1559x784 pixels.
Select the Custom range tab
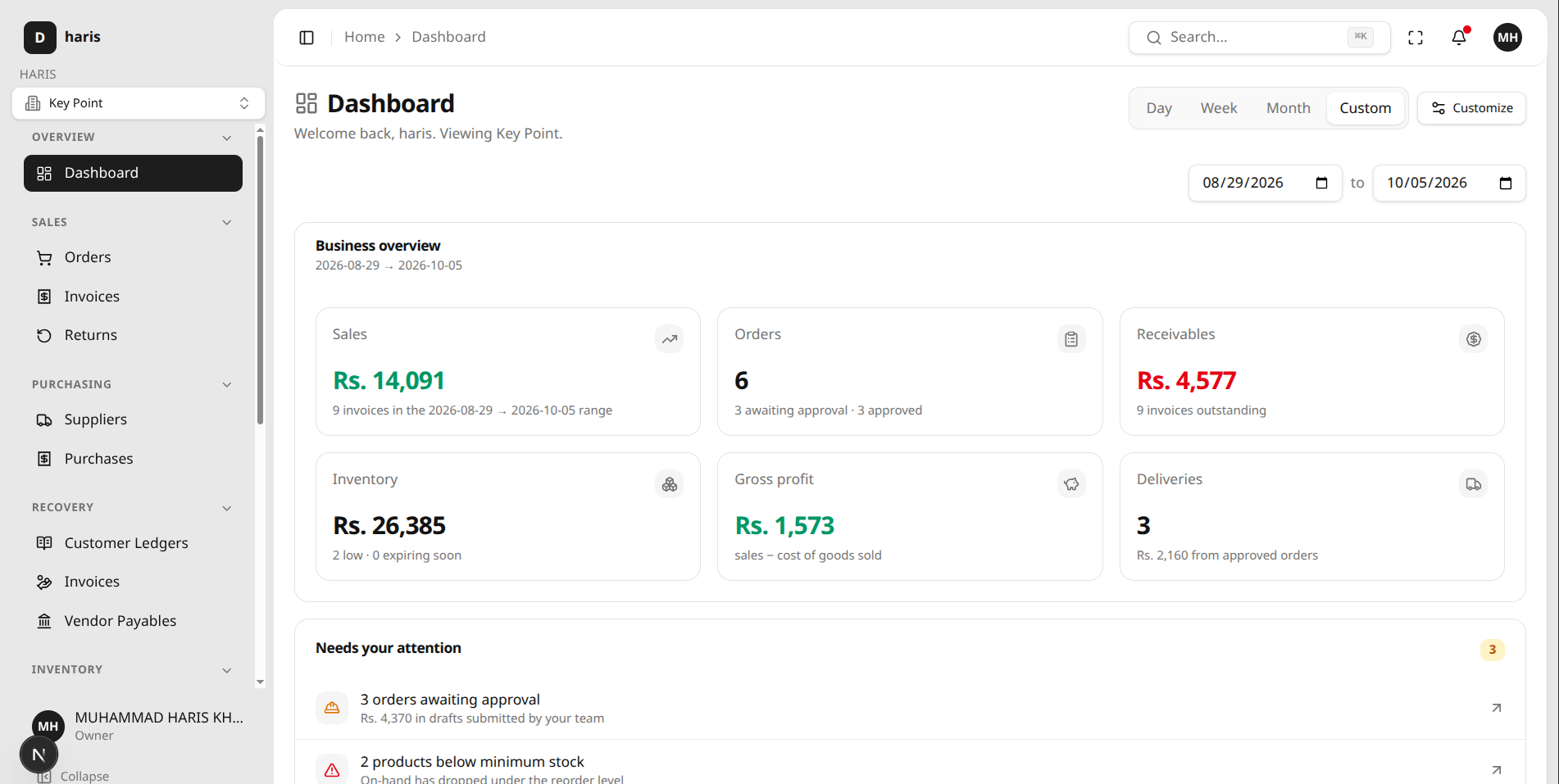tap(1366, 108)
